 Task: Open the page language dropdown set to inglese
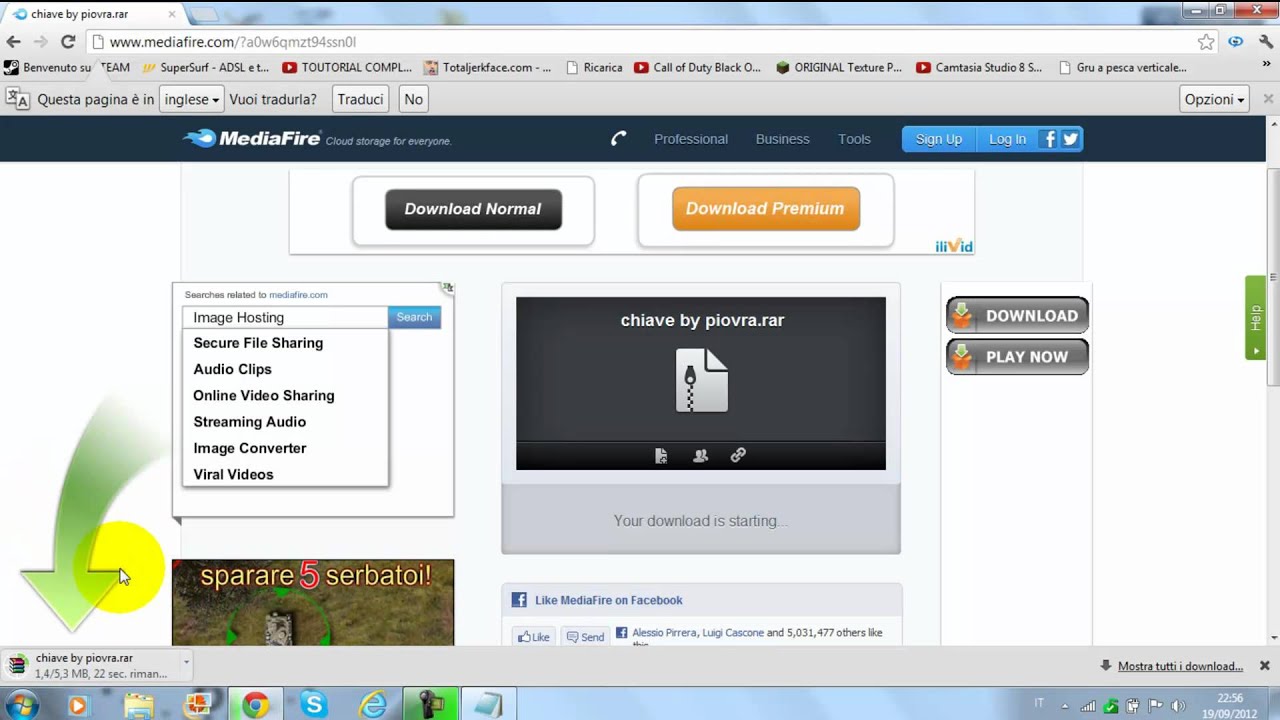tap(190, 99)
